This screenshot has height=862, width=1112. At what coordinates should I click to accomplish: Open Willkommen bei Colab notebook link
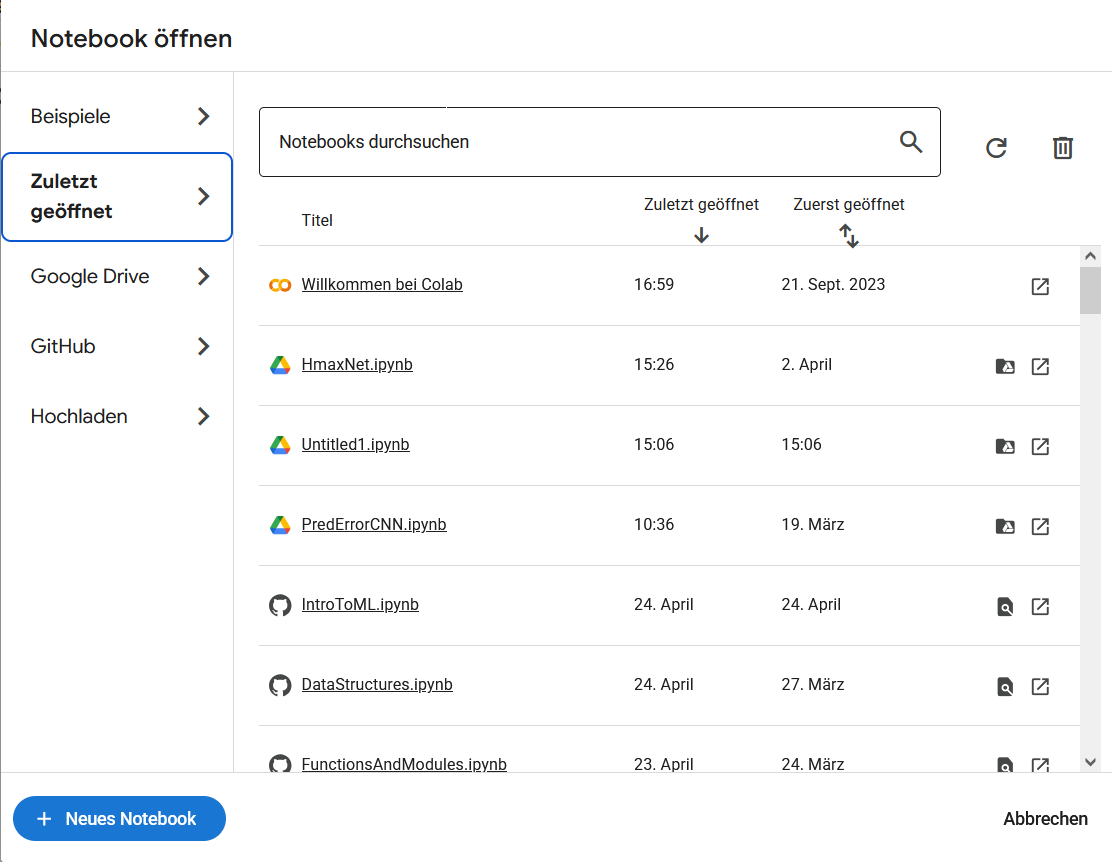(x=382, y=284)
